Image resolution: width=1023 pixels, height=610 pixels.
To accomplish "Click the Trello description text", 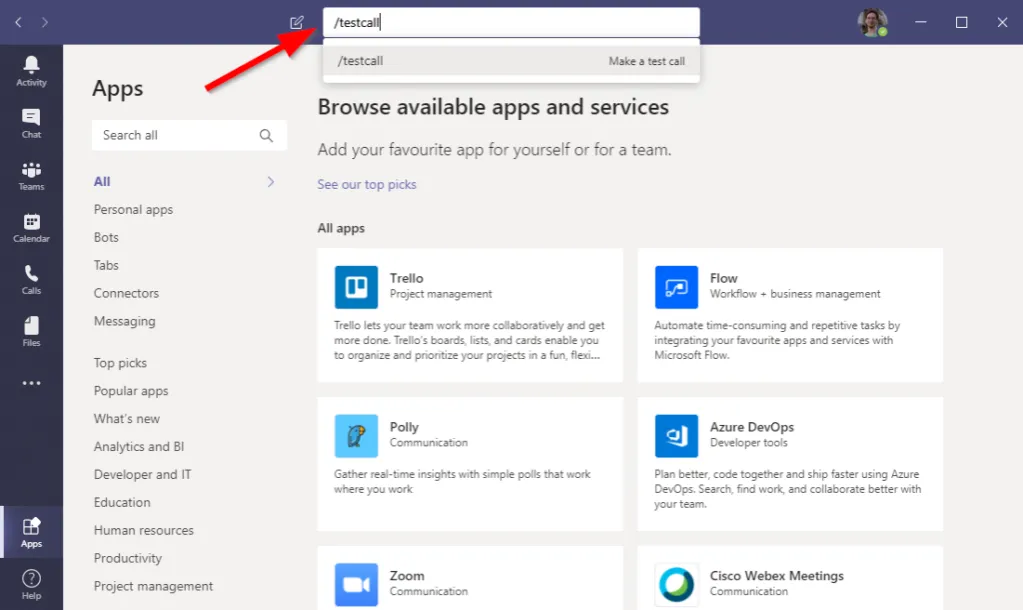I will (x=469, y=341).
